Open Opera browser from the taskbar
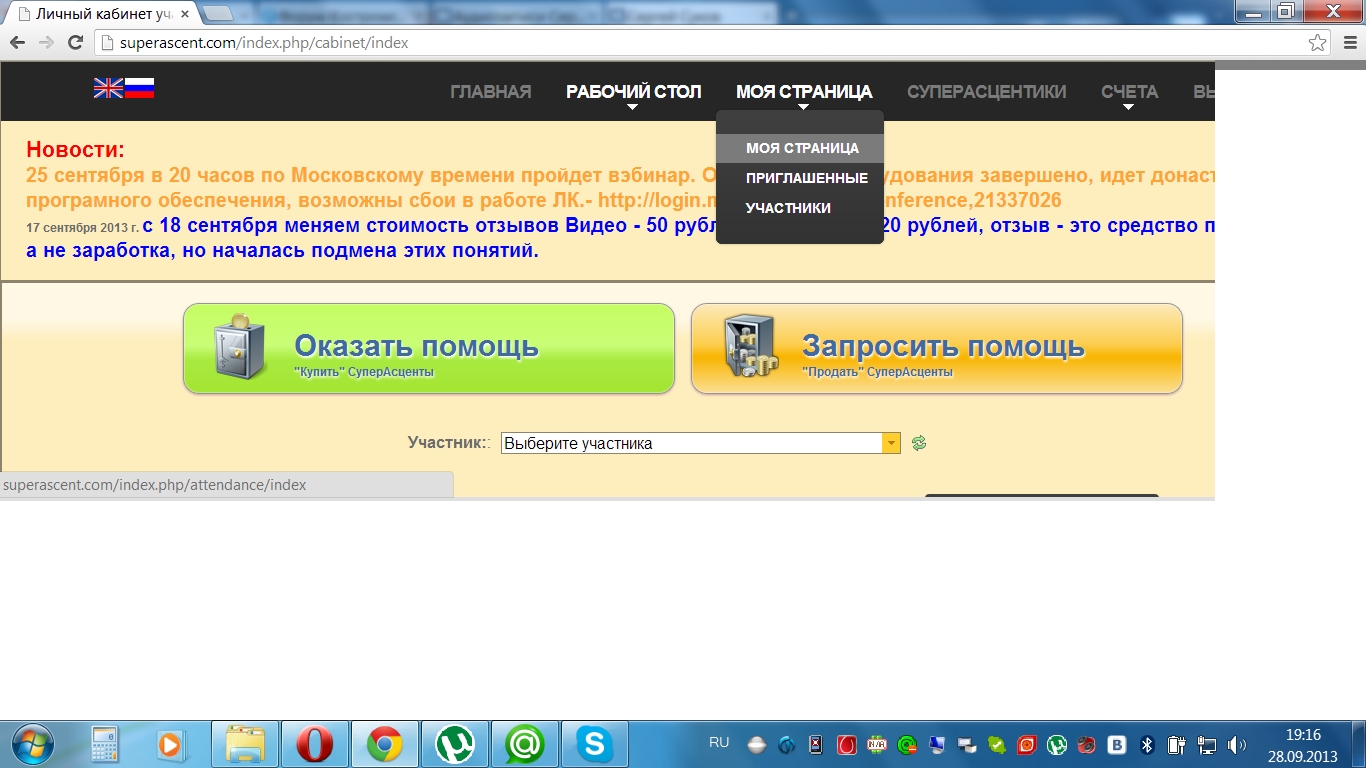The image size is (1366, 768). [x=315, y=744]
